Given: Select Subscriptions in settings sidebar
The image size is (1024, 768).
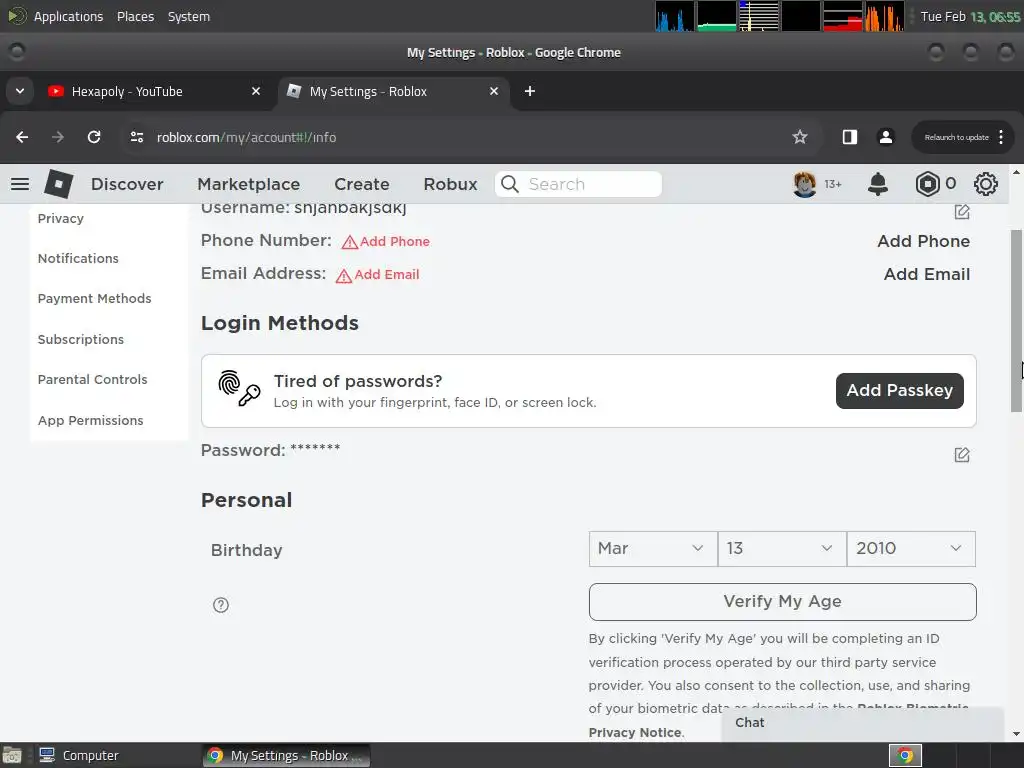Looking at the screenshot, I should tap(81, 340).
